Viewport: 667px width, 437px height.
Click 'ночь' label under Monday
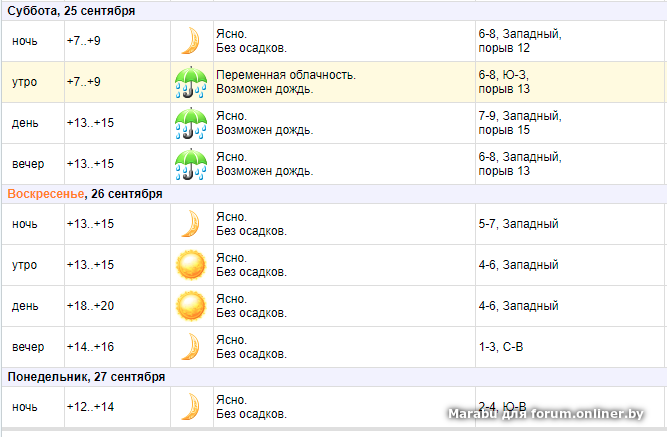pos(25,407)
